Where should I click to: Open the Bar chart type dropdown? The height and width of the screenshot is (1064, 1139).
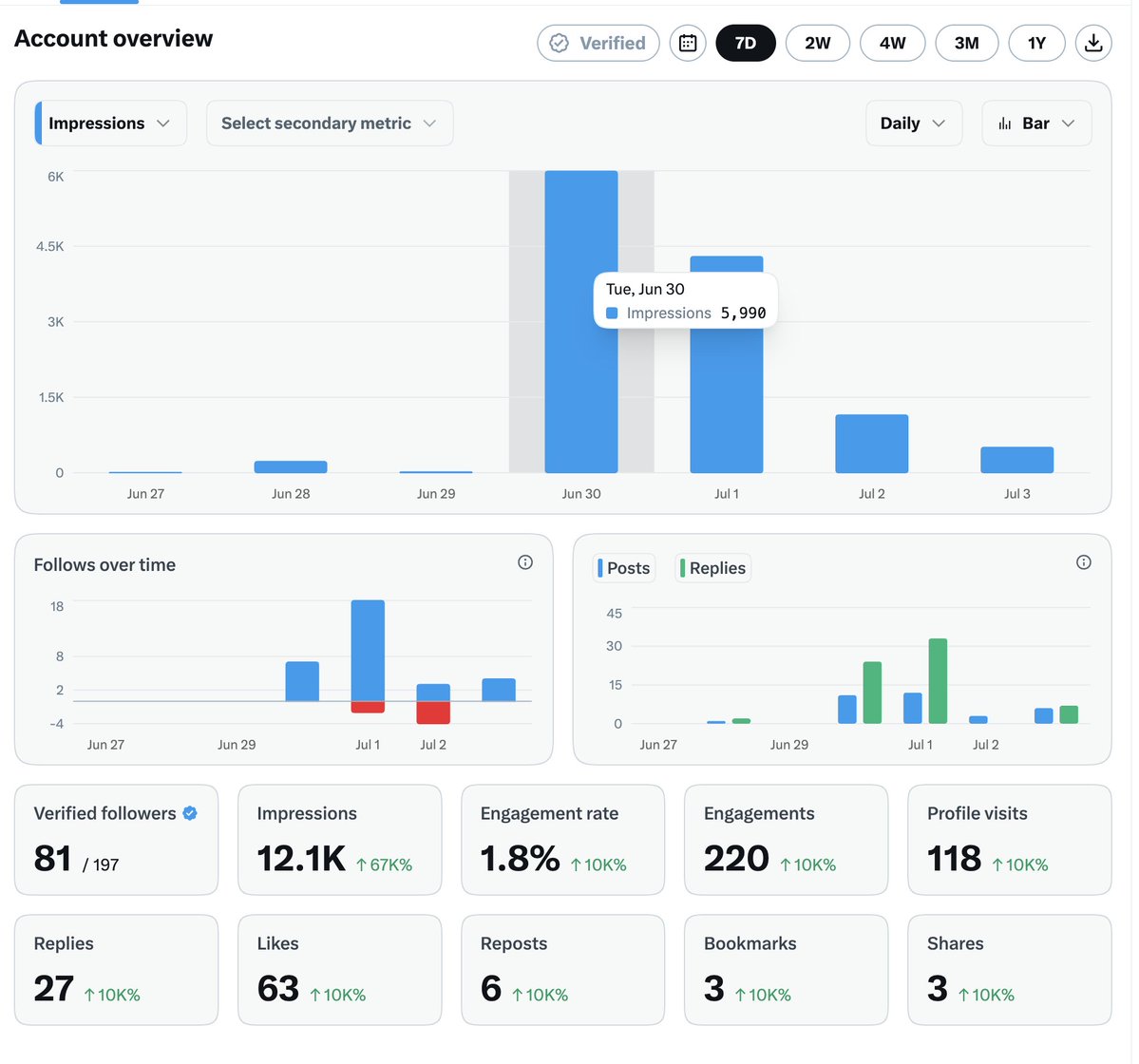pos(1036,123)
